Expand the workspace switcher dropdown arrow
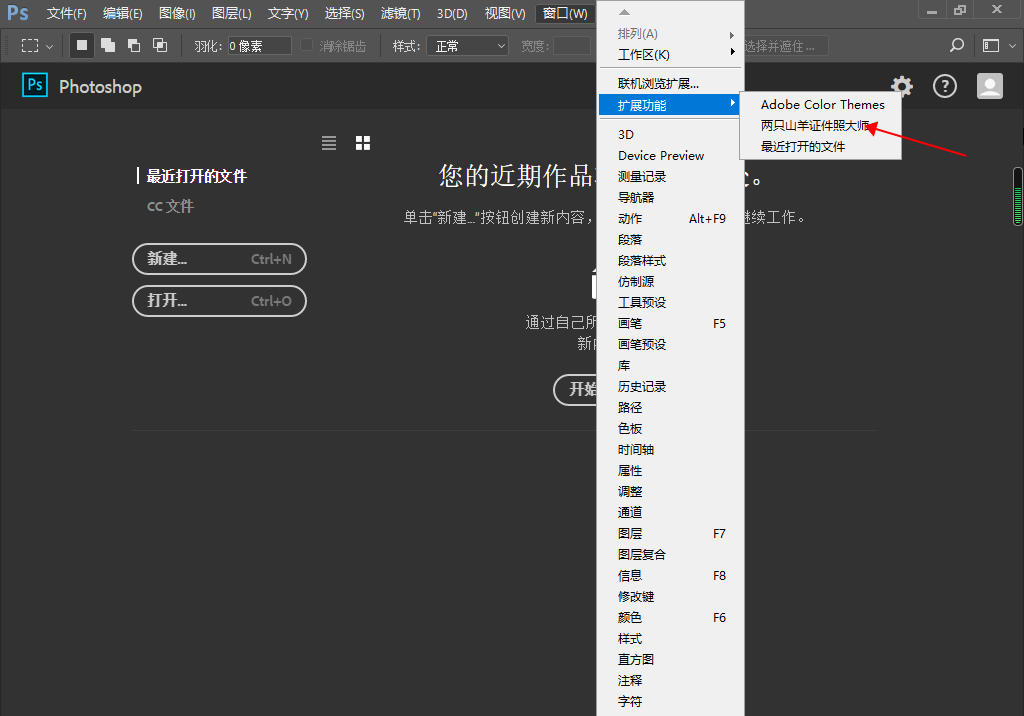The image size is (1024, 716). click(x=1012, y=46)
